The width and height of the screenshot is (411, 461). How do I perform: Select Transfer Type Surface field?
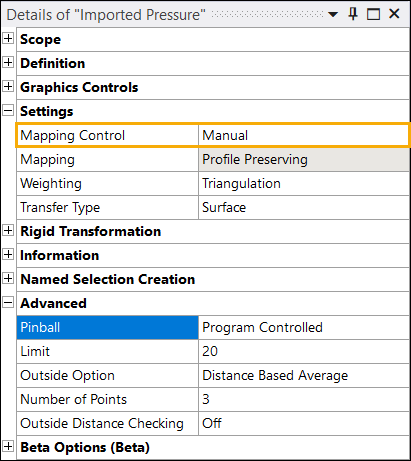(x=304, y=208)
